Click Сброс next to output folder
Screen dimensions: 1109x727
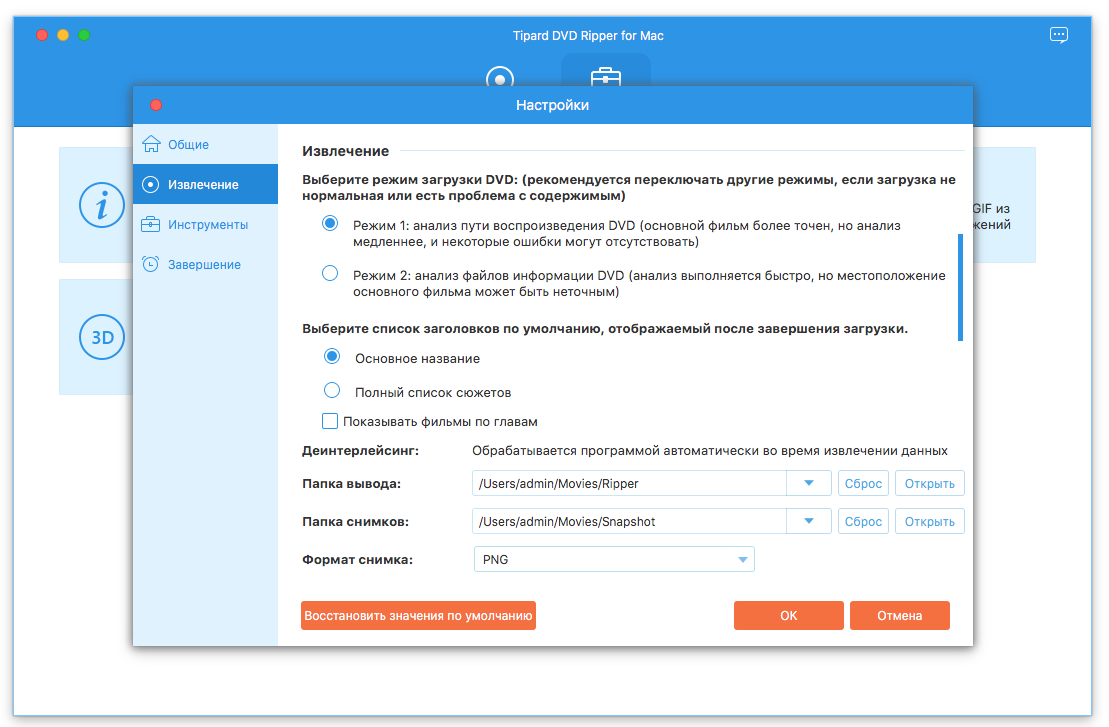863,483
